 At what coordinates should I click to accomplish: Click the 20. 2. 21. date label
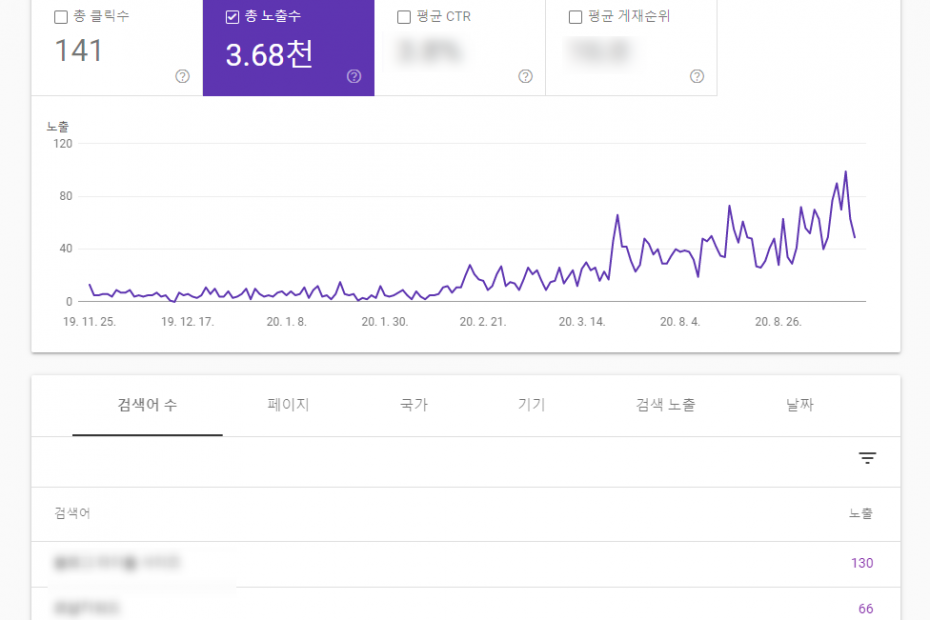tap(483, 322)
